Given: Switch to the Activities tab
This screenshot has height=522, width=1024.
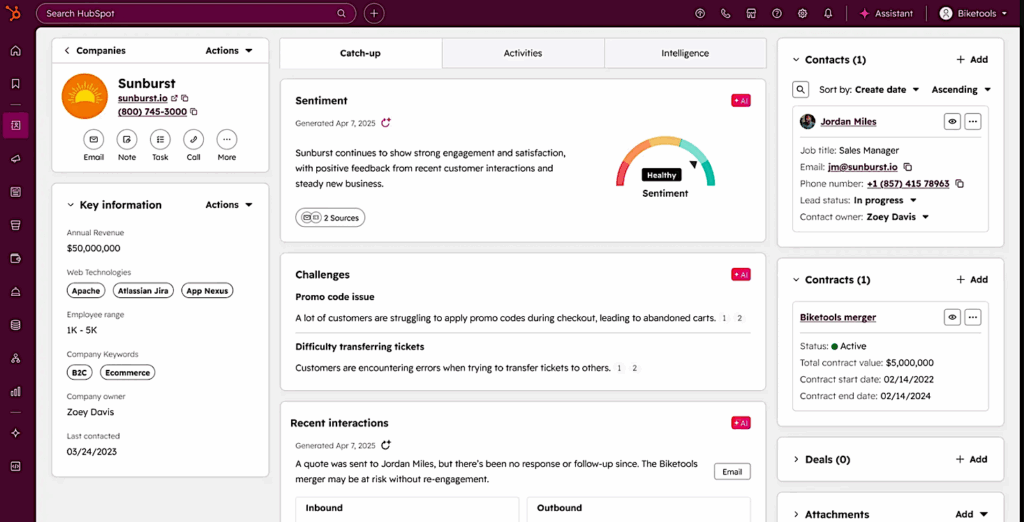Looking at the screenshot, I should click(523, 54).
